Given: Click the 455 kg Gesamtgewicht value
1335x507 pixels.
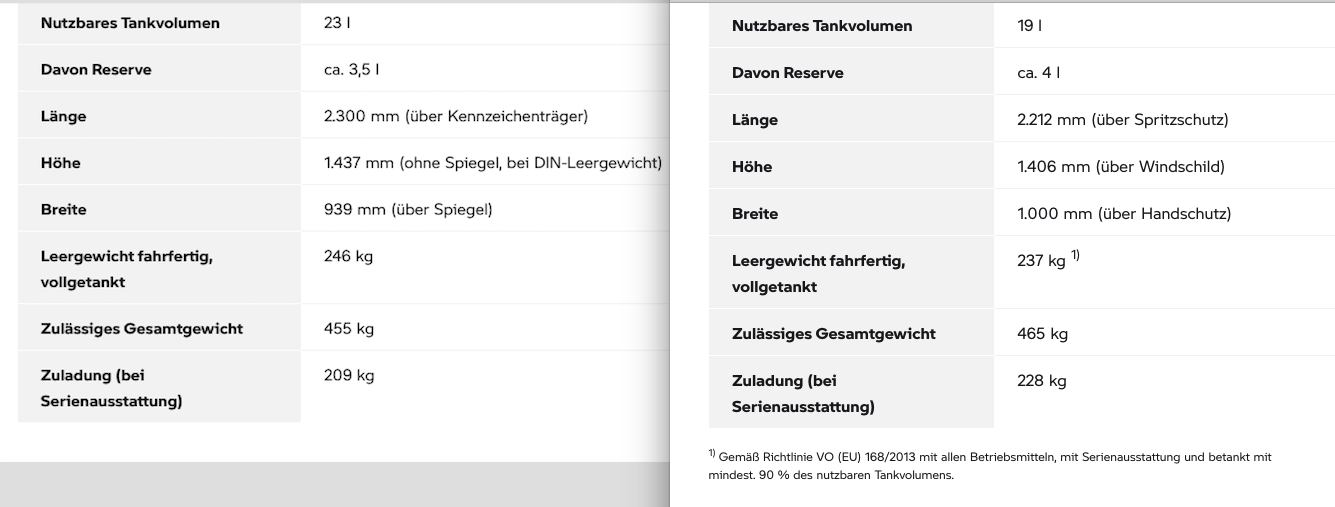Looking at the screenshot, I should [x=348, y=329].
